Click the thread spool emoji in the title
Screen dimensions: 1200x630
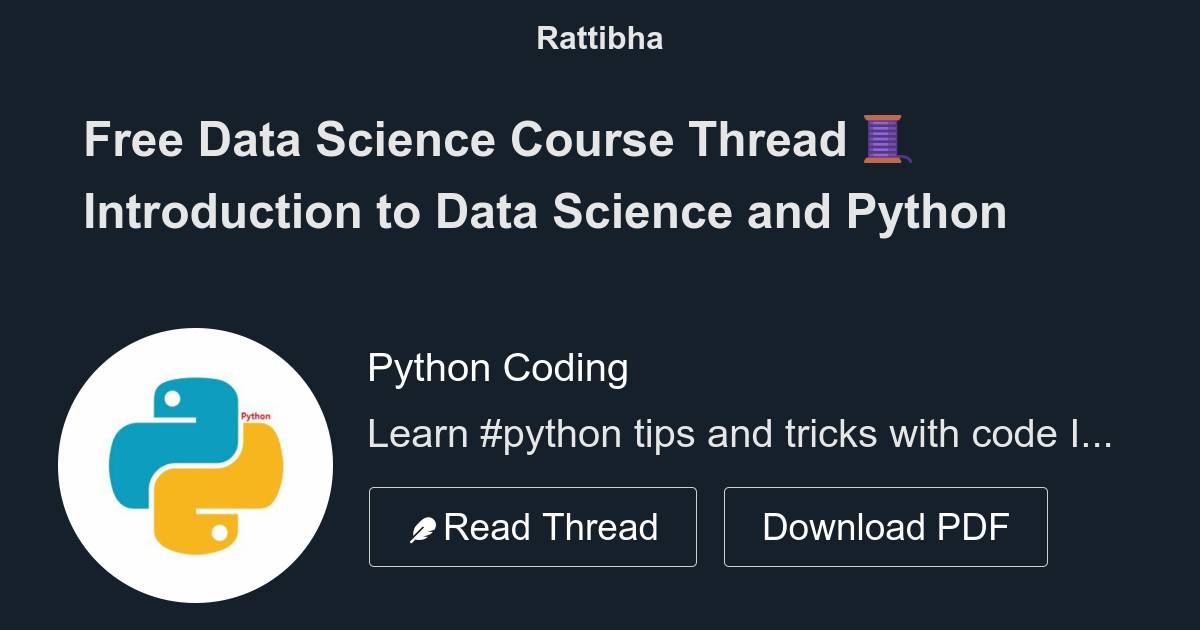884,140
